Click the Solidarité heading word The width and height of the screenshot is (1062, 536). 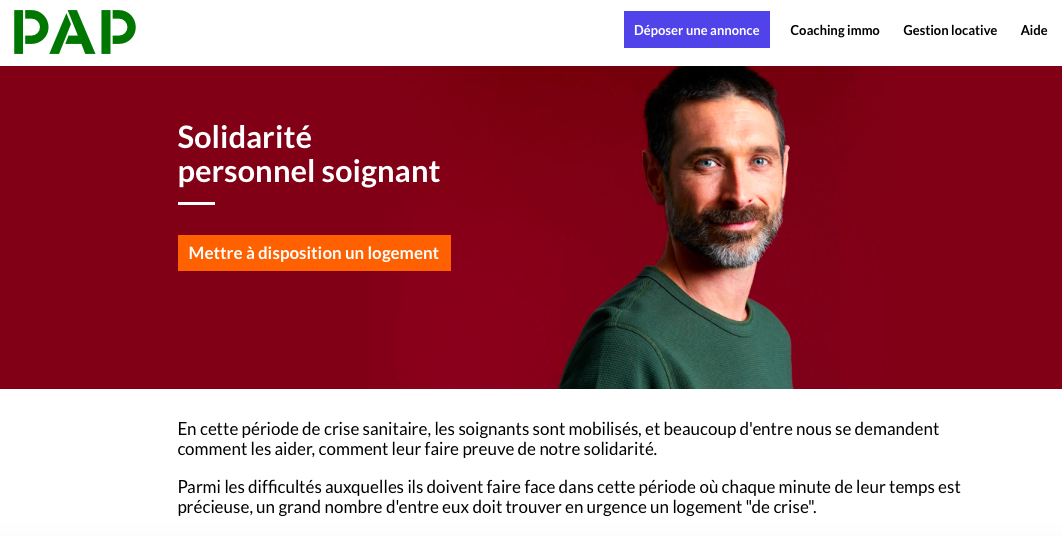(245, 137)
